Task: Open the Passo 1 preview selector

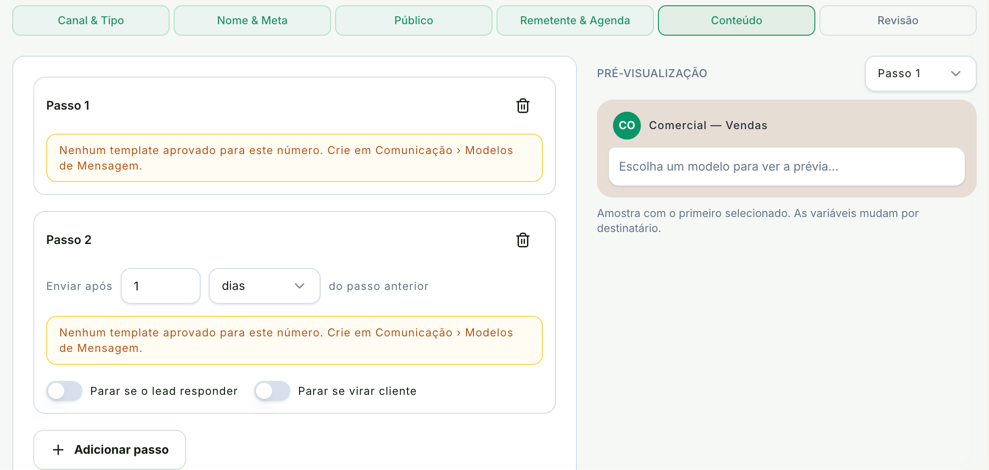Action: pos(920,73)
